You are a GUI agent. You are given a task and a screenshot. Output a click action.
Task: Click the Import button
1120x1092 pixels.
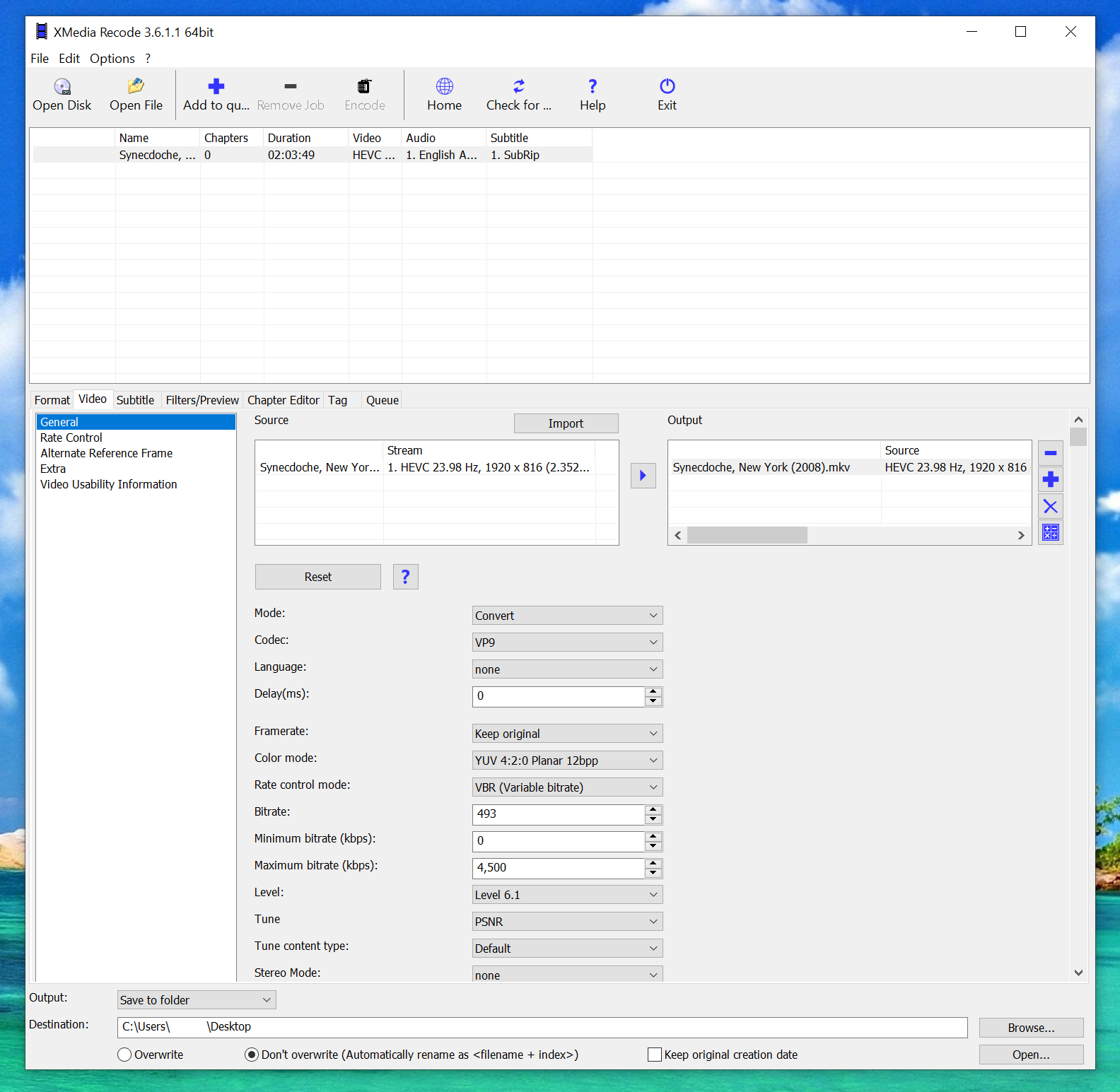pyautogui.click(x=566, y=423)
